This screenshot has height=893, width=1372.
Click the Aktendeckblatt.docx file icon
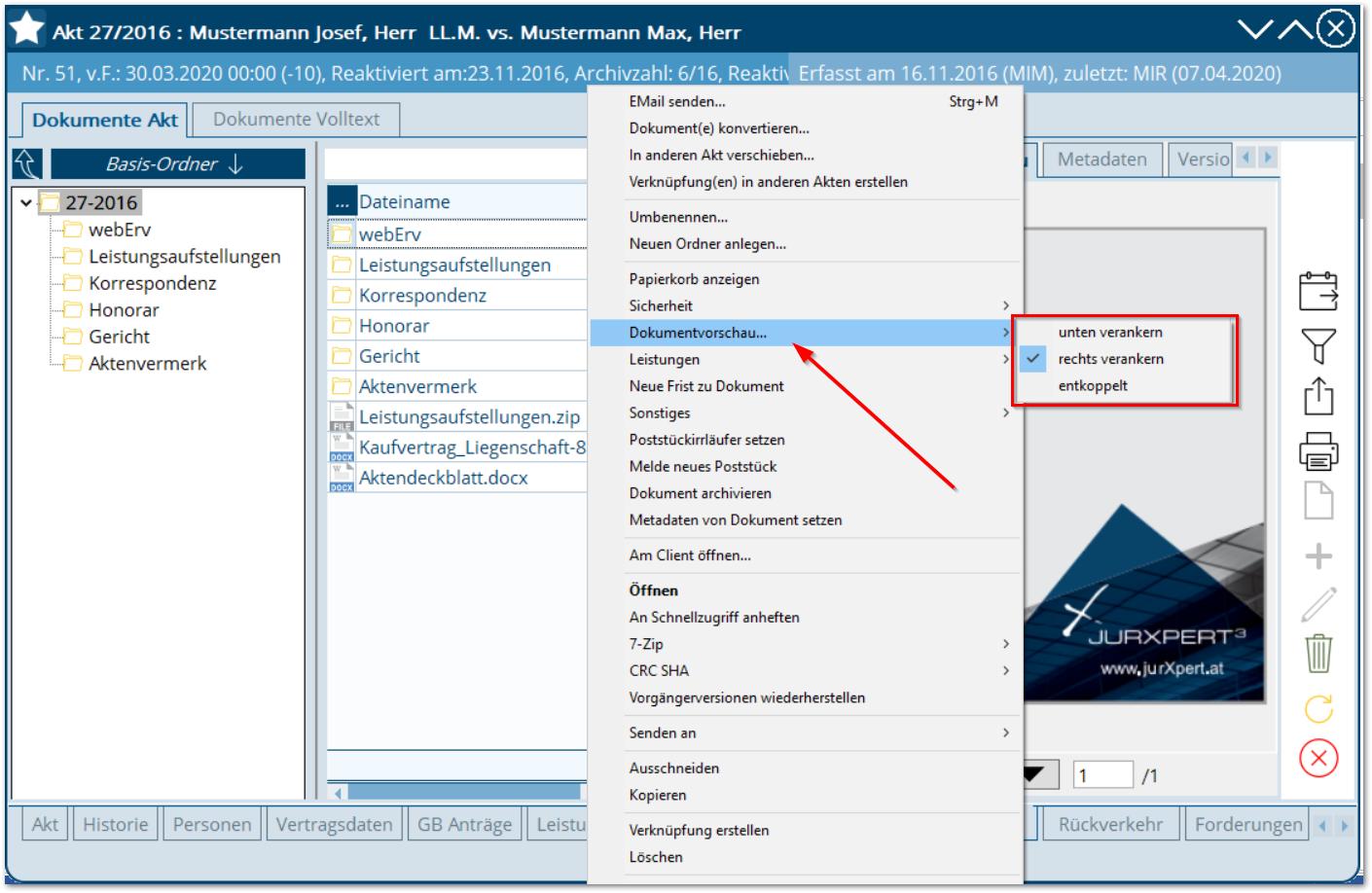coord(342,478)
